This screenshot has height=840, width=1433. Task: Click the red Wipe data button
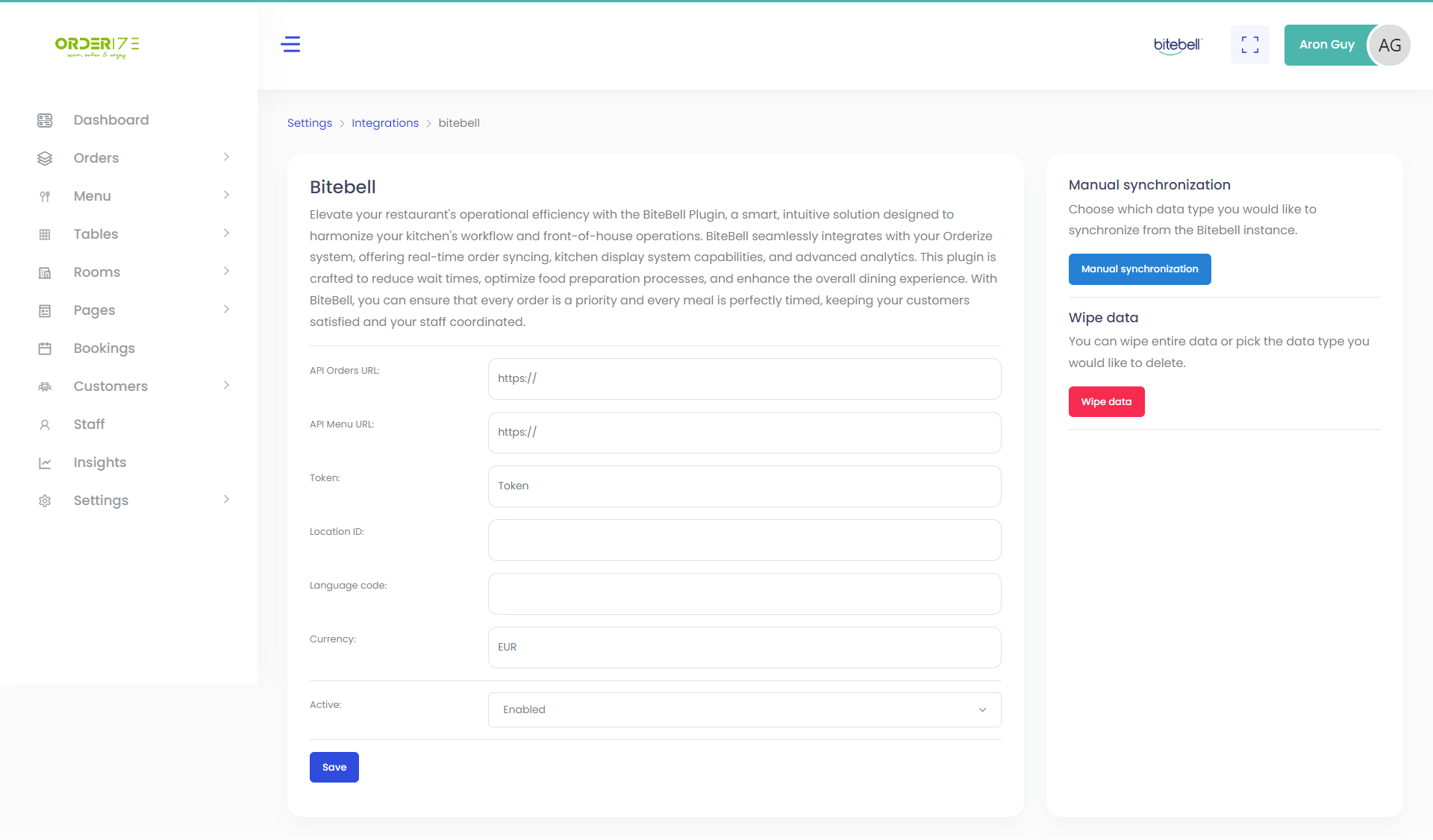tap(1106, 401)
